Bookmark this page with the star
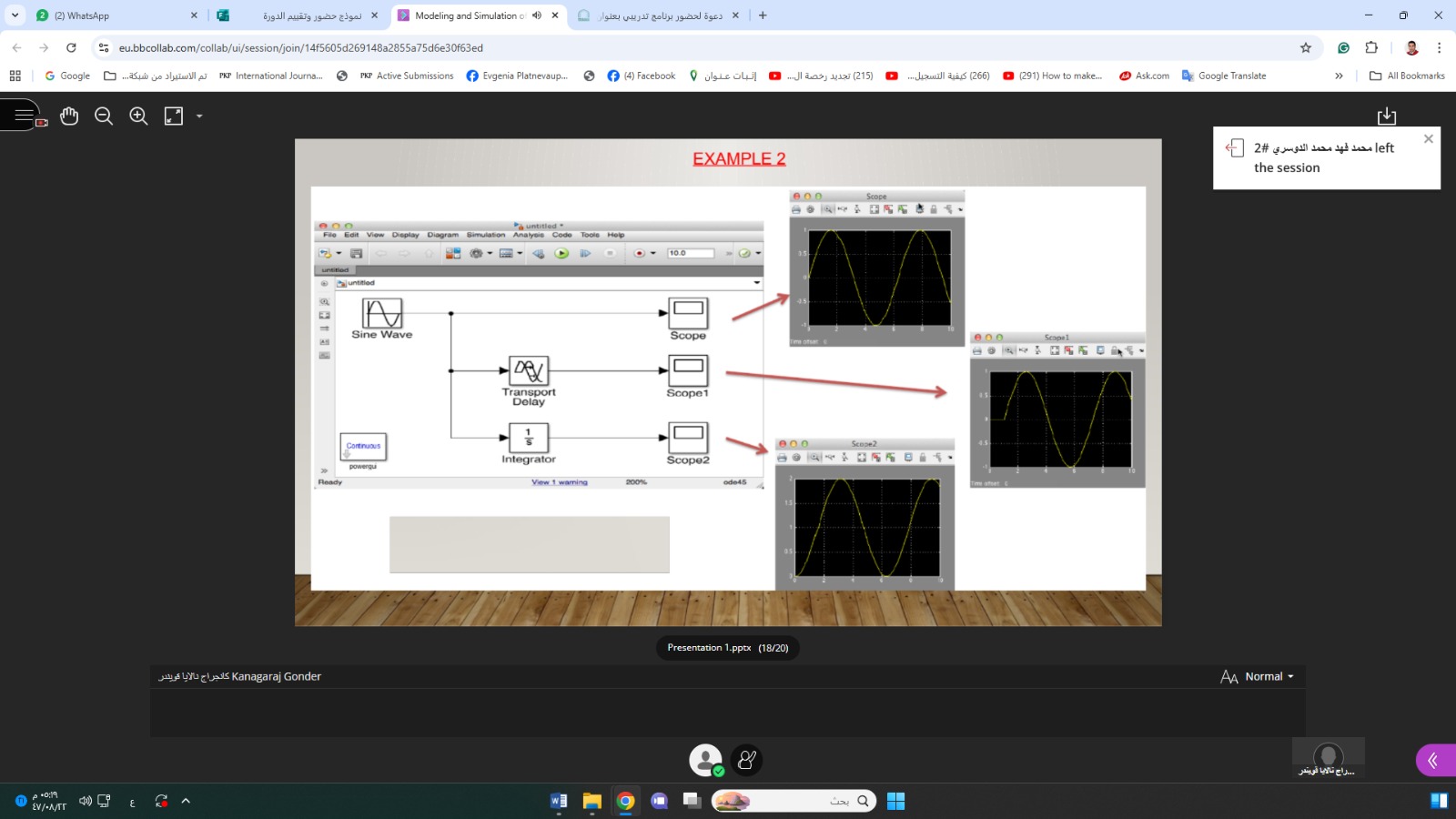1456x819 pixels. point(1306,47)
